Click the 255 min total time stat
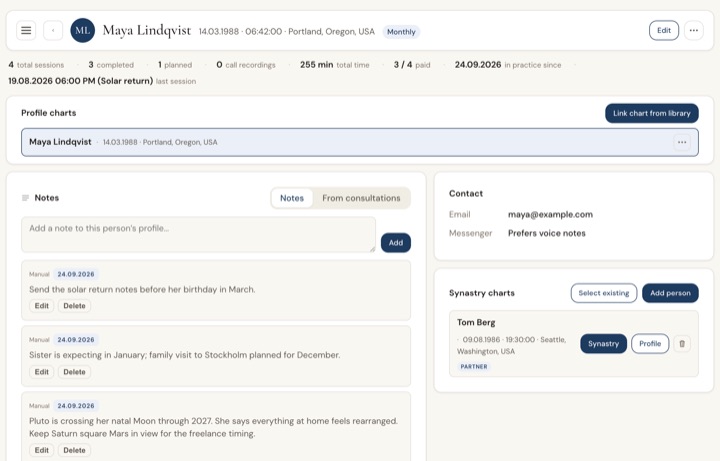This screenshot has height=461, width=720. click(334, 65)
